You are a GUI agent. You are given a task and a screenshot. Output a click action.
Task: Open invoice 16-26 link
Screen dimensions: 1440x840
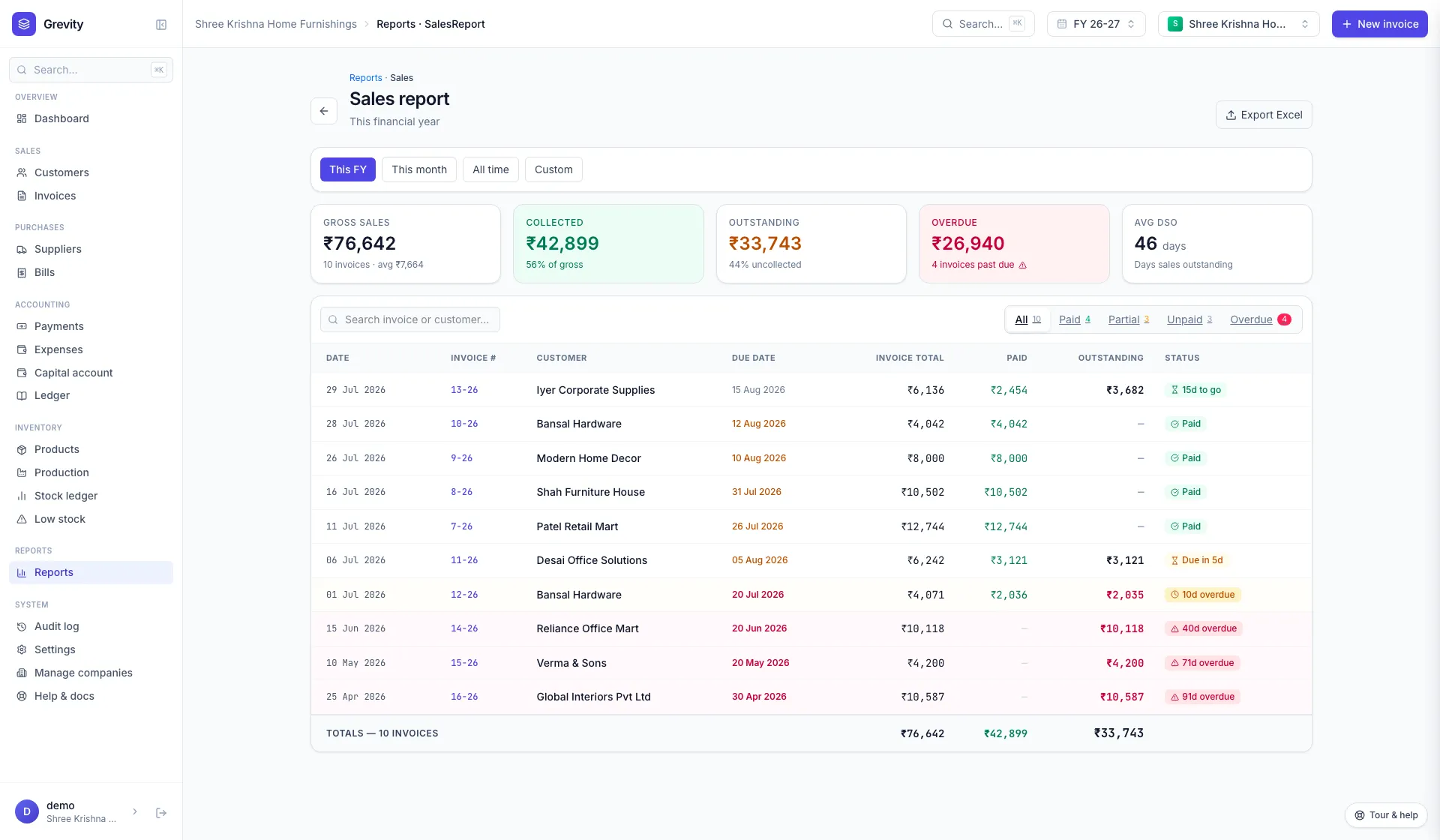(x=464, y=697)
